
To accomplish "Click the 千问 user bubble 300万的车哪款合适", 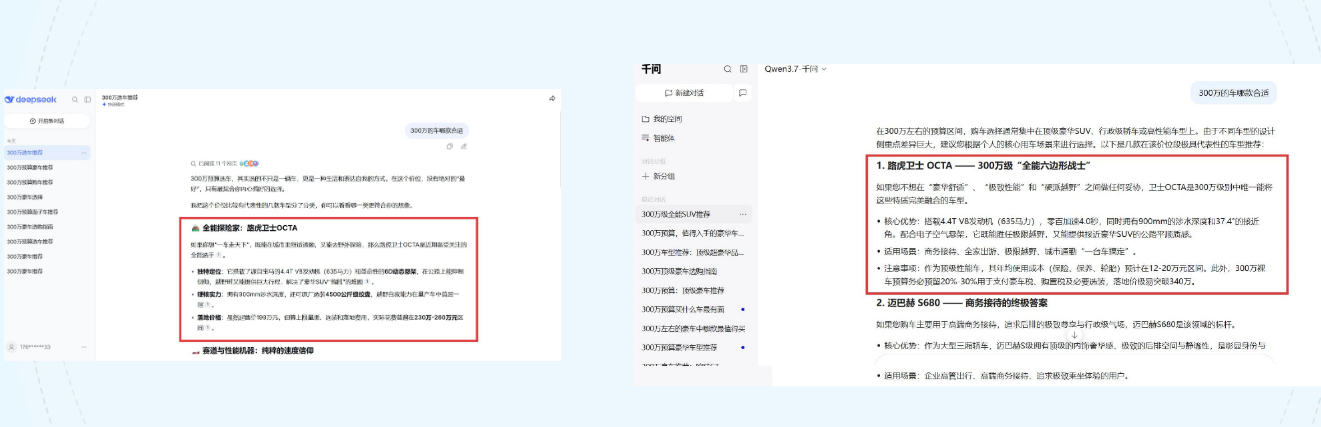I will click(x=1232, y=93).
